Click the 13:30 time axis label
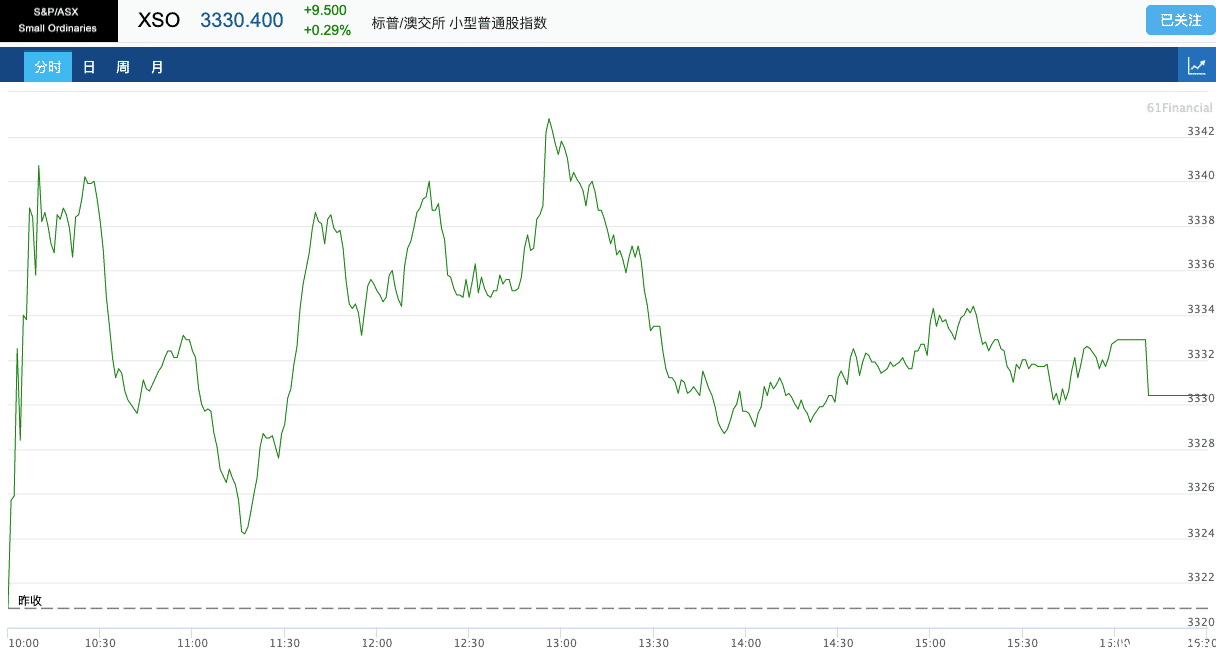Viewport: 1216px width, 658px height. point(653,643)
